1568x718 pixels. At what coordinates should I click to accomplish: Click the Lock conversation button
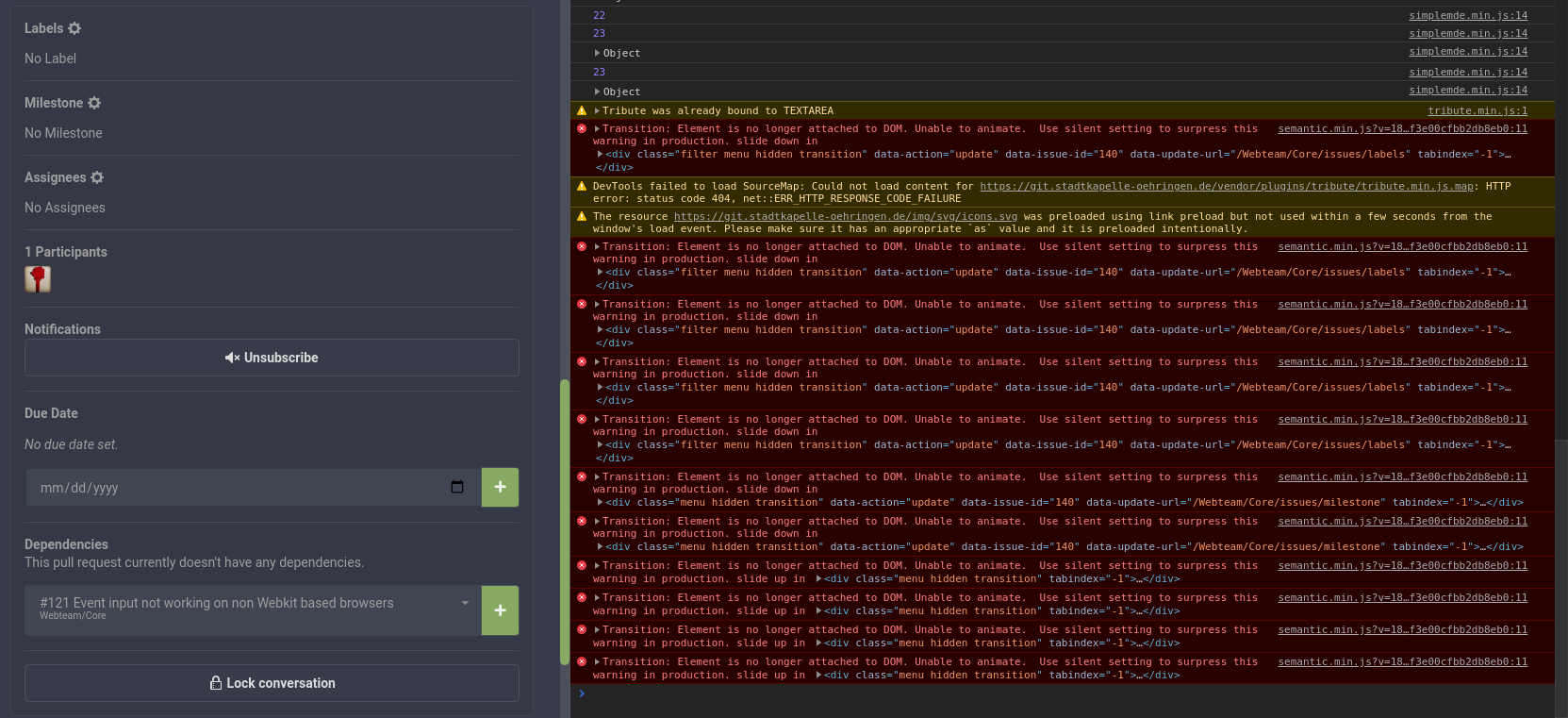coord(272,683)
